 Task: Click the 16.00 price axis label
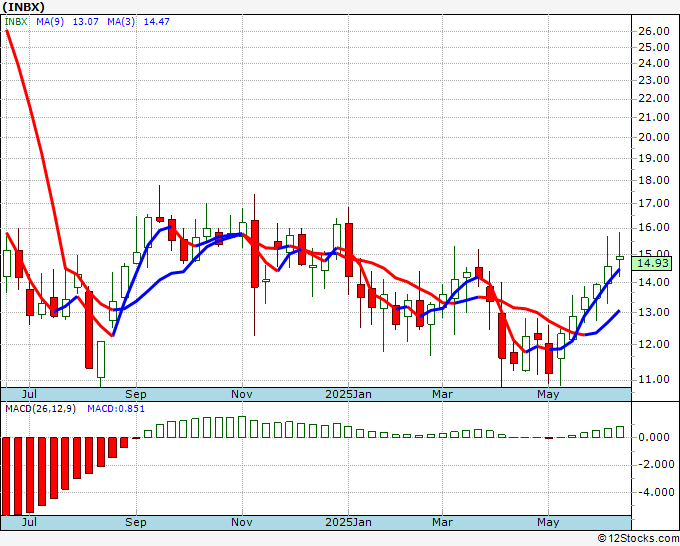tap(654, 228)
